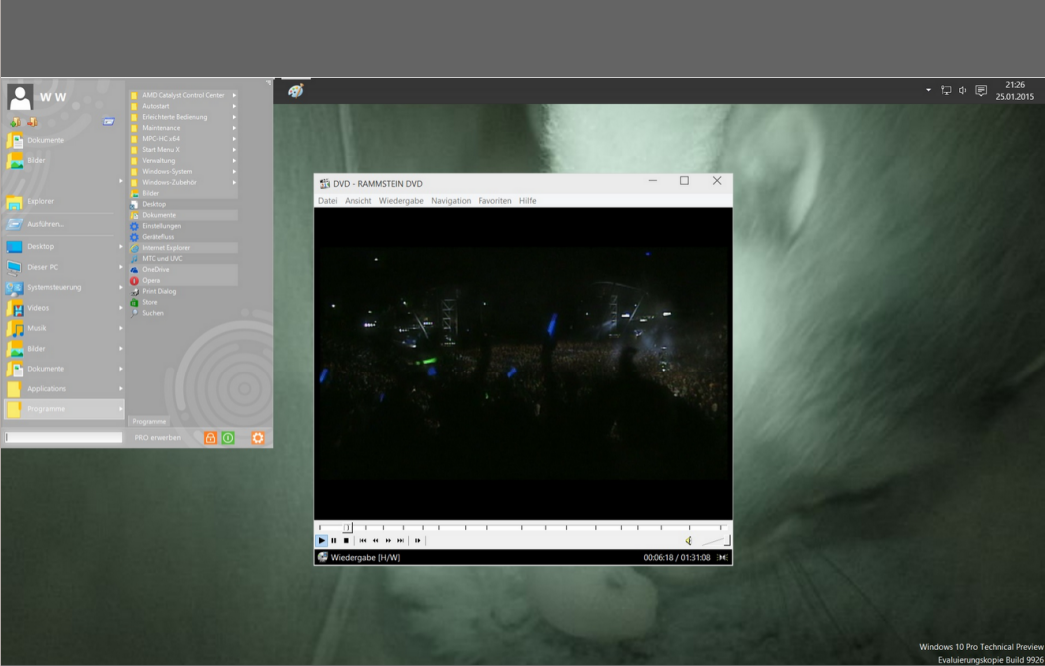The height and width of the screenshot is (666, 1045).
Task: Skip to next chapter in the player
Action: [401, 541]
